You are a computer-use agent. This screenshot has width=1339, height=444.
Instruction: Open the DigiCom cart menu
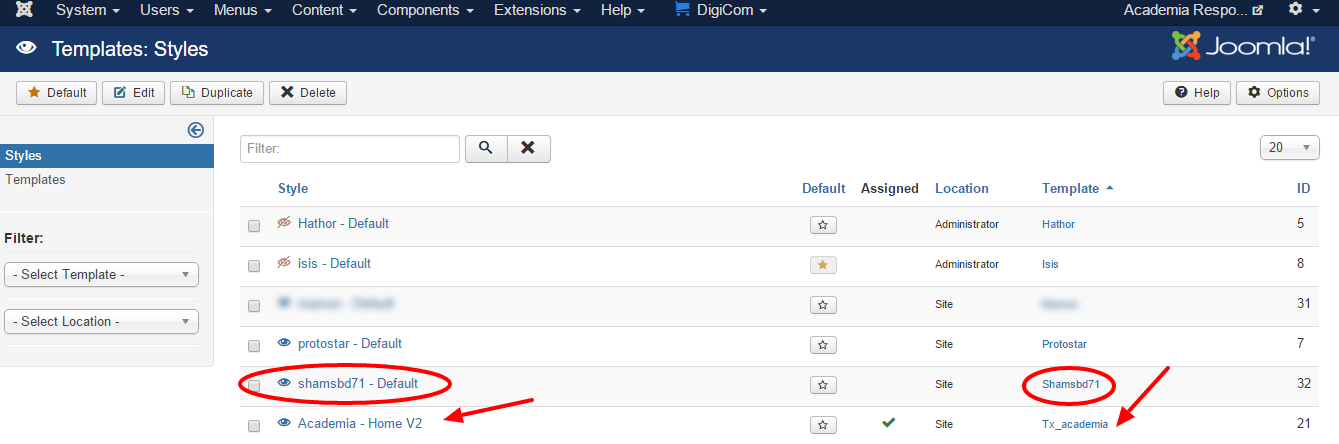[721, 10]
